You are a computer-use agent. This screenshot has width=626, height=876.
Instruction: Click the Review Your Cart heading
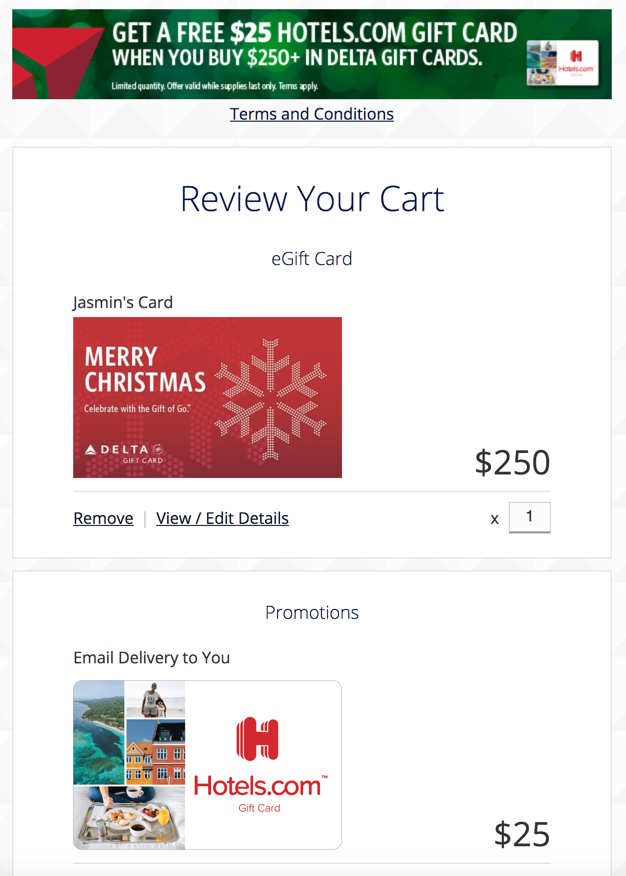(312, 199)
